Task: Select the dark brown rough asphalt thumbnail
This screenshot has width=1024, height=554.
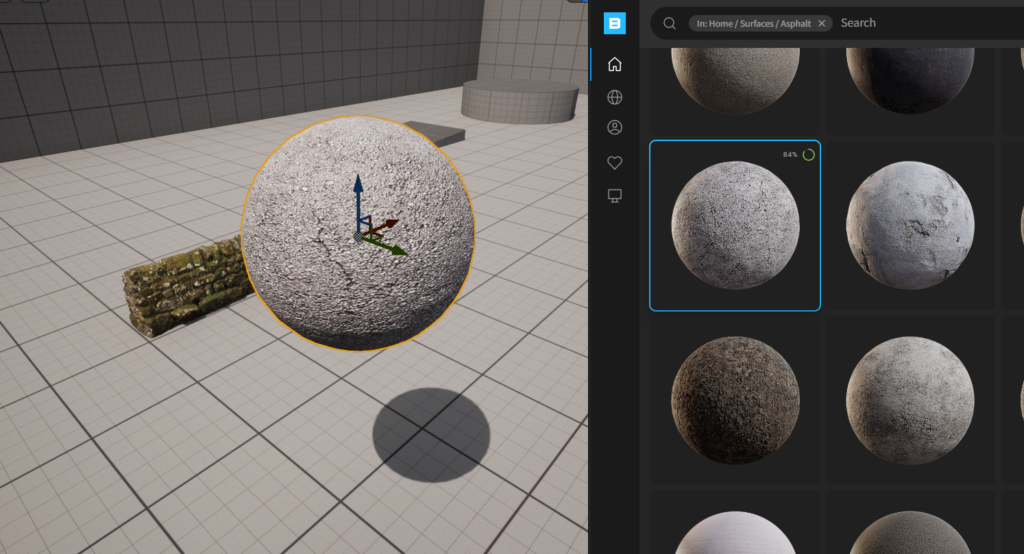Action: click(x=735, y=400)
